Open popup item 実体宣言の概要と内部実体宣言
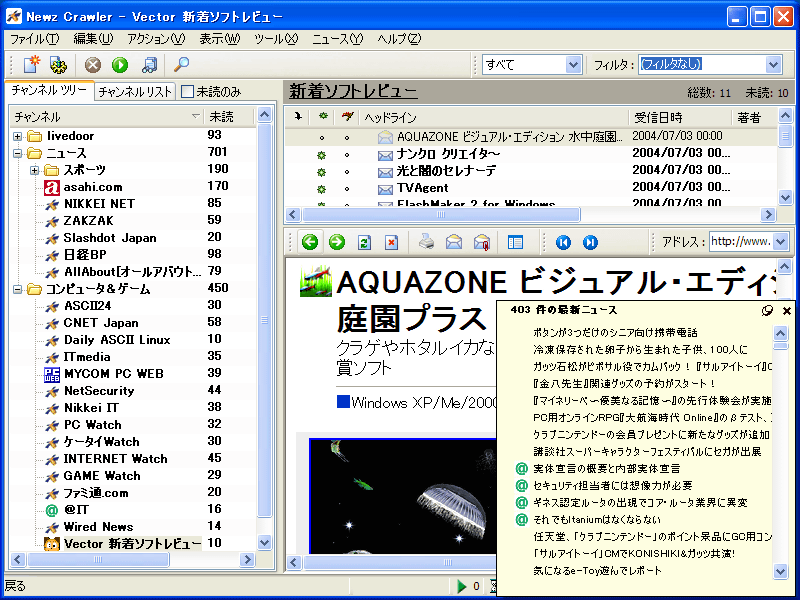Viewport: 800px width, 600px height. click(606, 468)
